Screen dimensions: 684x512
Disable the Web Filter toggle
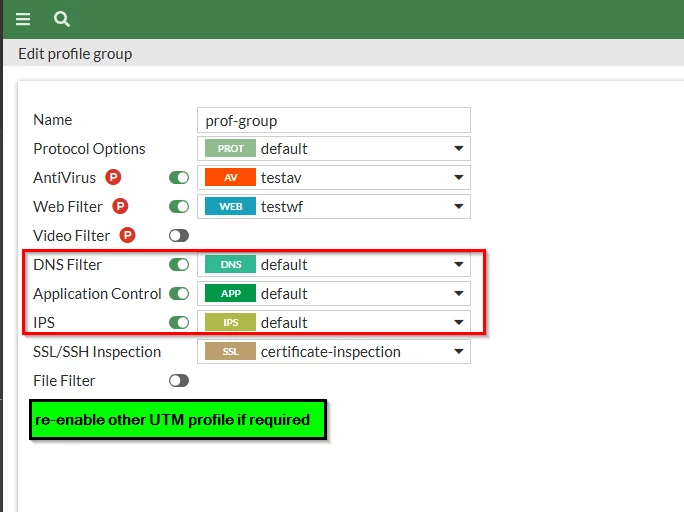[x=179, y=207]
